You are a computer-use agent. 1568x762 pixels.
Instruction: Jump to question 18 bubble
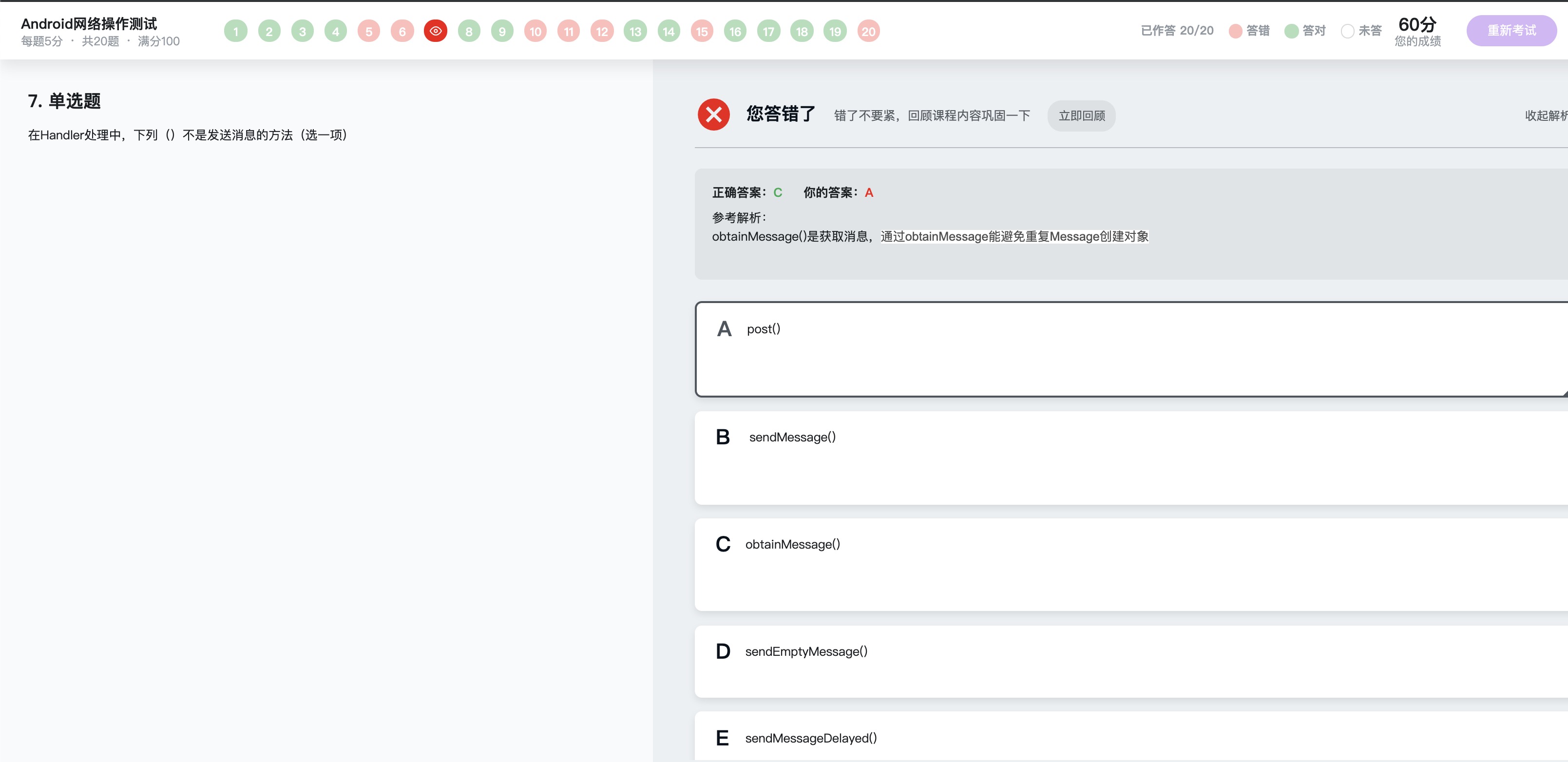point(802,31)
